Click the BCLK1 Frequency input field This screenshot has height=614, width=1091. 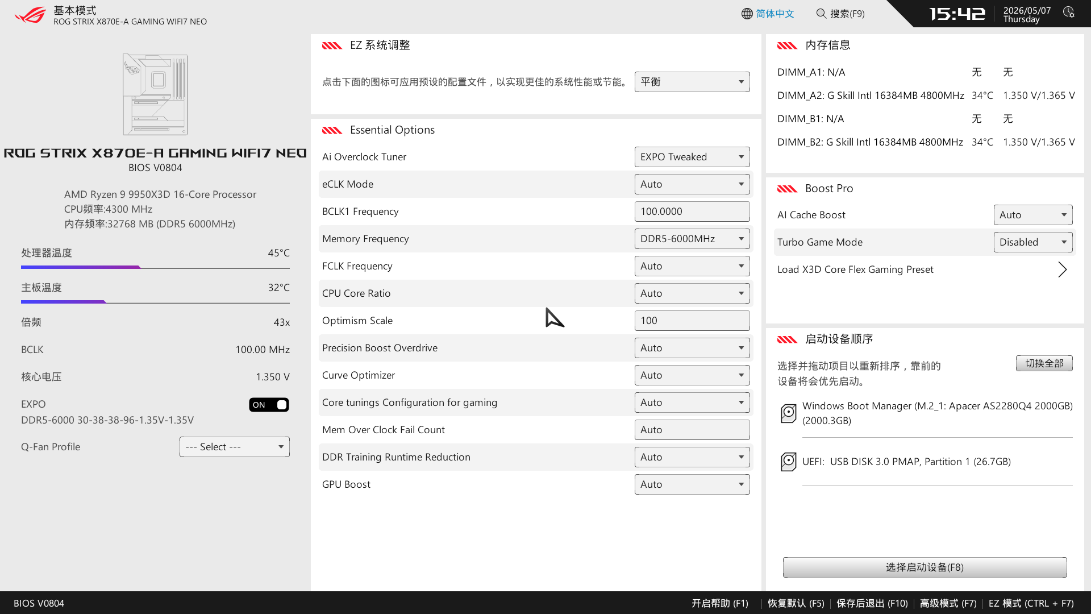[692, 211]
